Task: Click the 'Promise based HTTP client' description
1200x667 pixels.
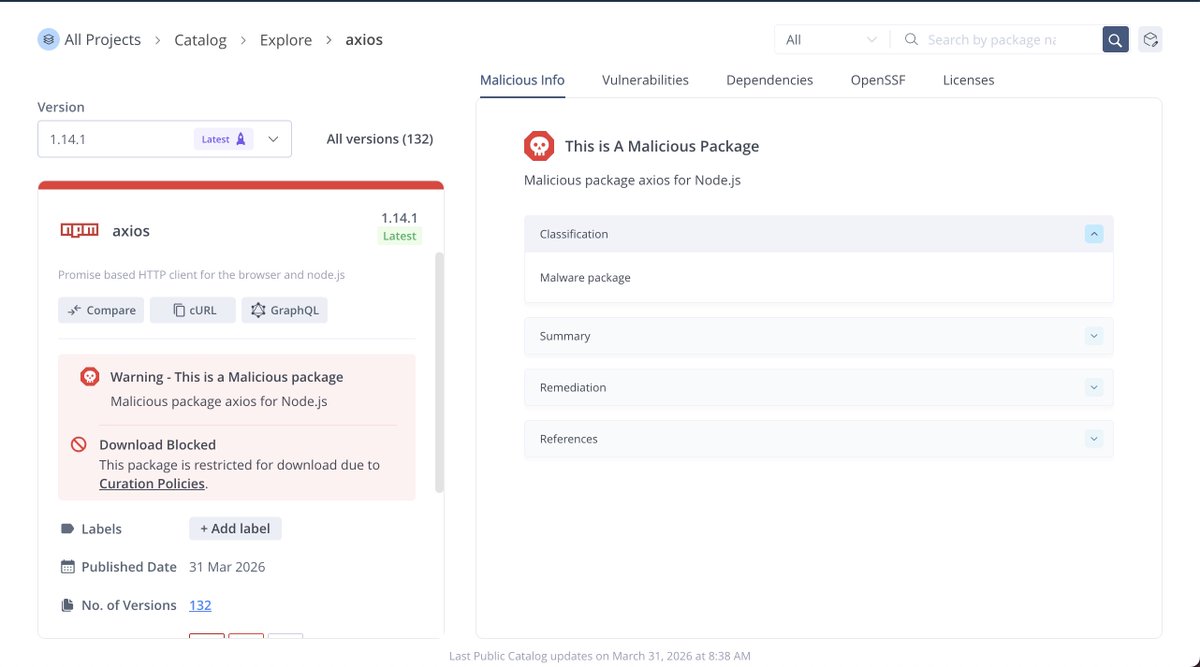Action: (201, 274)
